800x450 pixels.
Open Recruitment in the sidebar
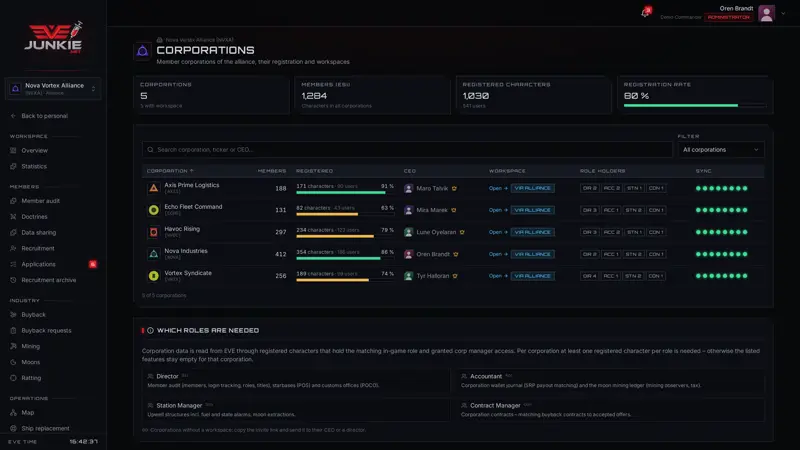click(x=37, y=248)
